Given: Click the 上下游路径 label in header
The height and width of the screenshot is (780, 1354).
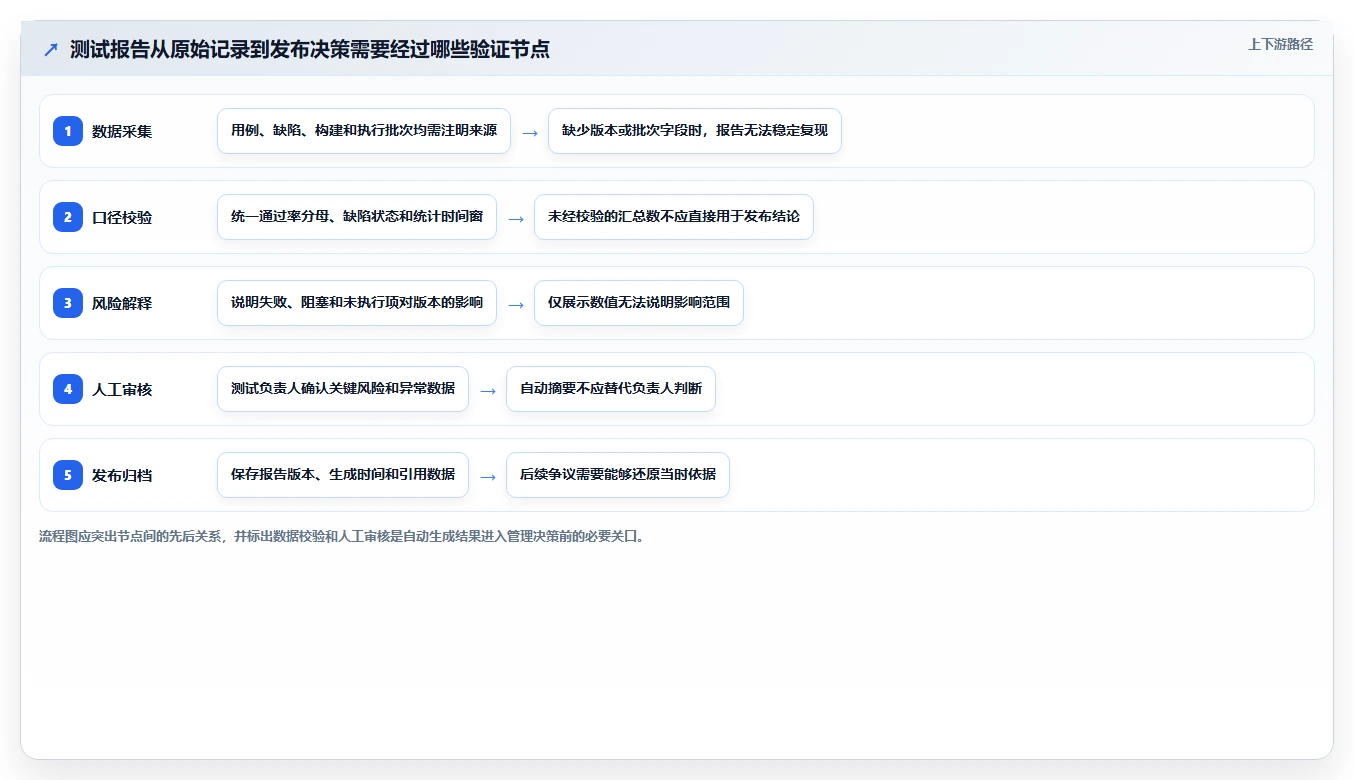Looking at the screenshot, I should (1280, 44).
